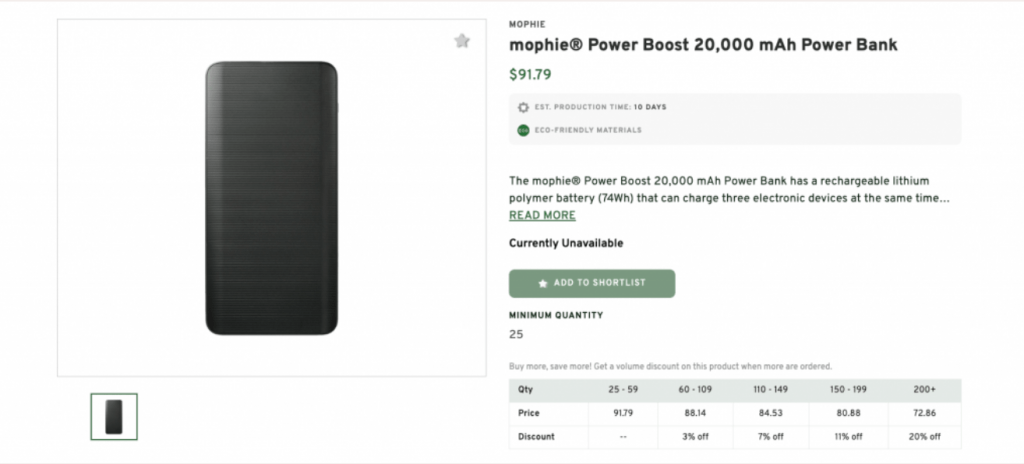
Task: Click the Currently Unavailable status text
Action: click(566, 243)
